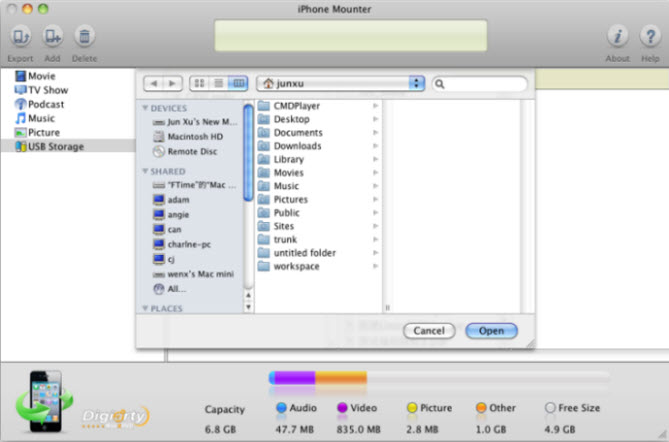This screenshot has height=442, width=669.
Task: Select Jun Xu's New M... device
Action: pos(195,122)
